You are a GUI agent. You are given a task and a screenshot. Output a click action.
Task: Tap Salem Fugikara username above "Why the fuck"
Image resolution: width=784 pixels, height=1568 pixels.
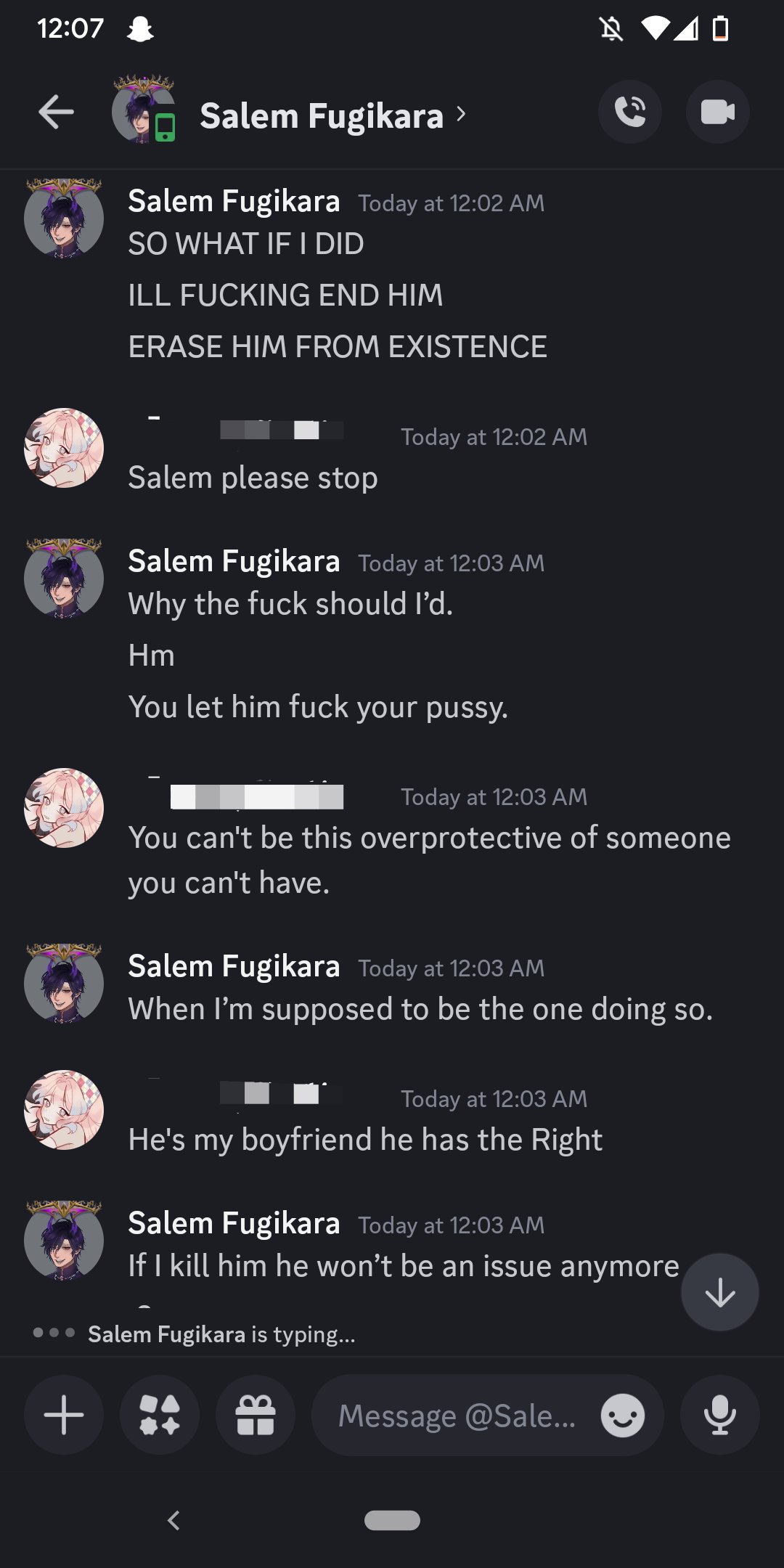pos(234,561)
